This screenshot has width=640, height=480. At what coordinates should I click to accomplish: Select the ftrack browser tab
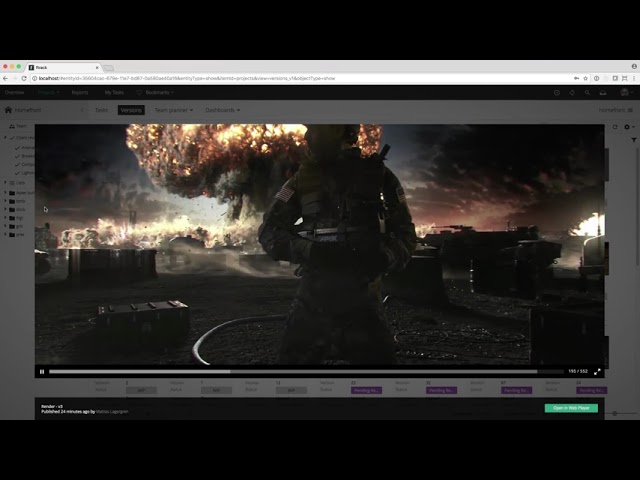click(63, 67)
